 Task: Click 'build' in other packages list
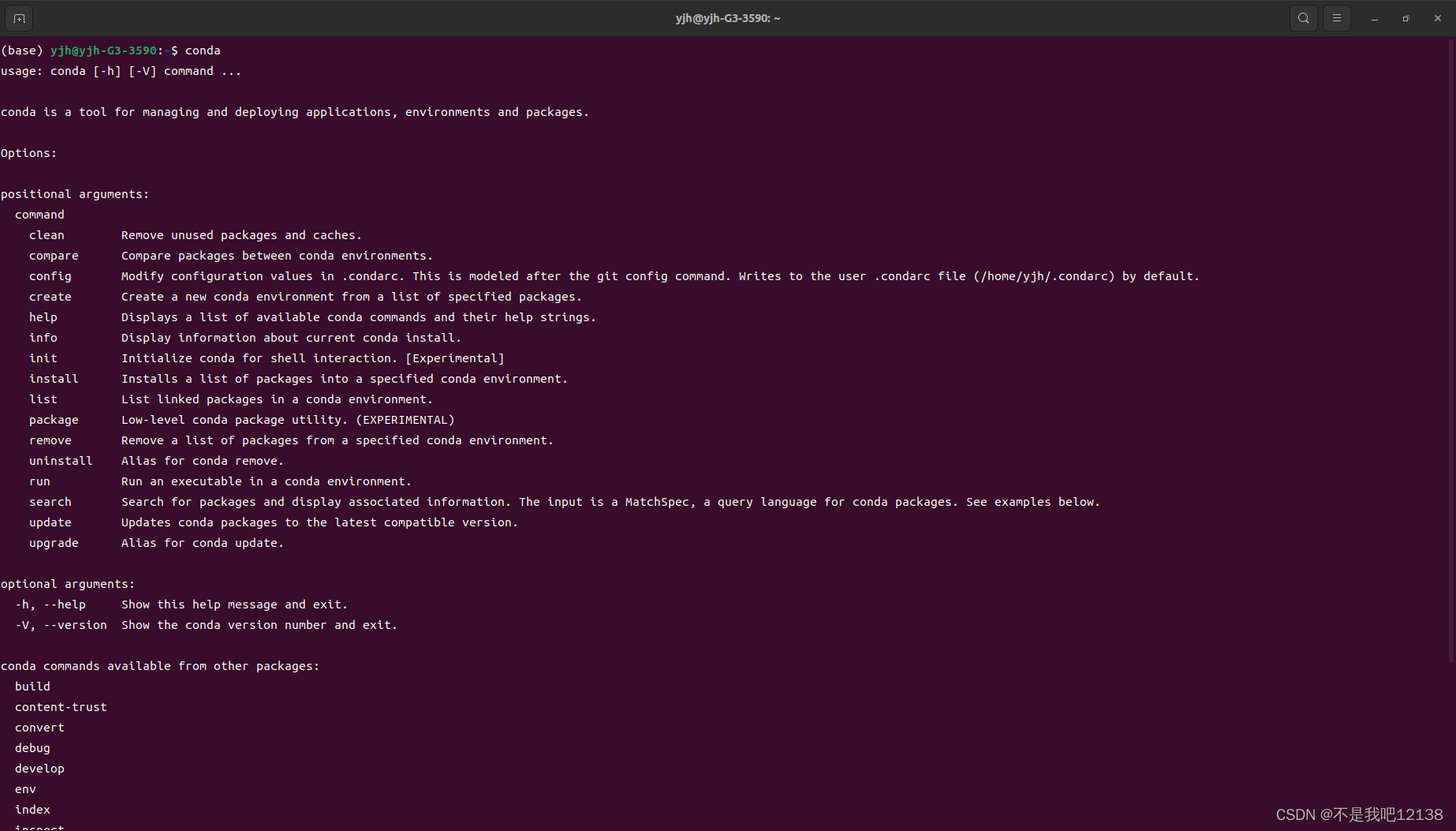(x=32, y=687)
